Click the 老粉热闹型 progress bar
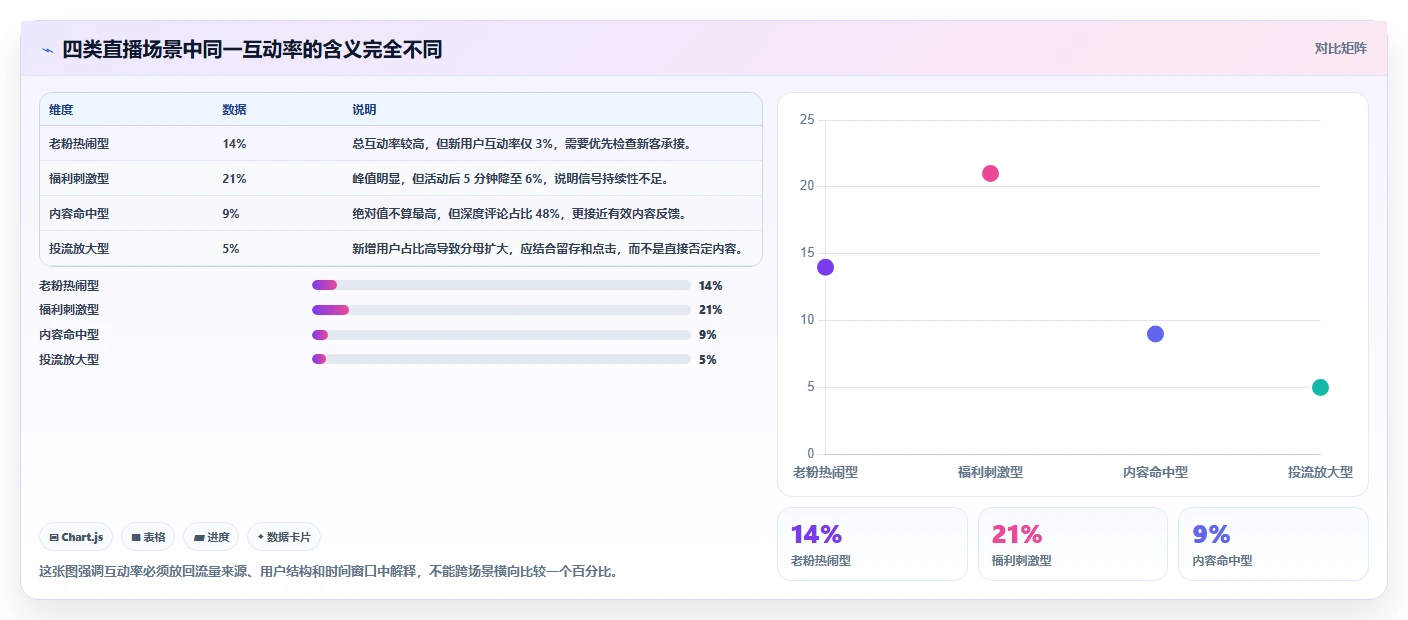 (x=501, y=285)
